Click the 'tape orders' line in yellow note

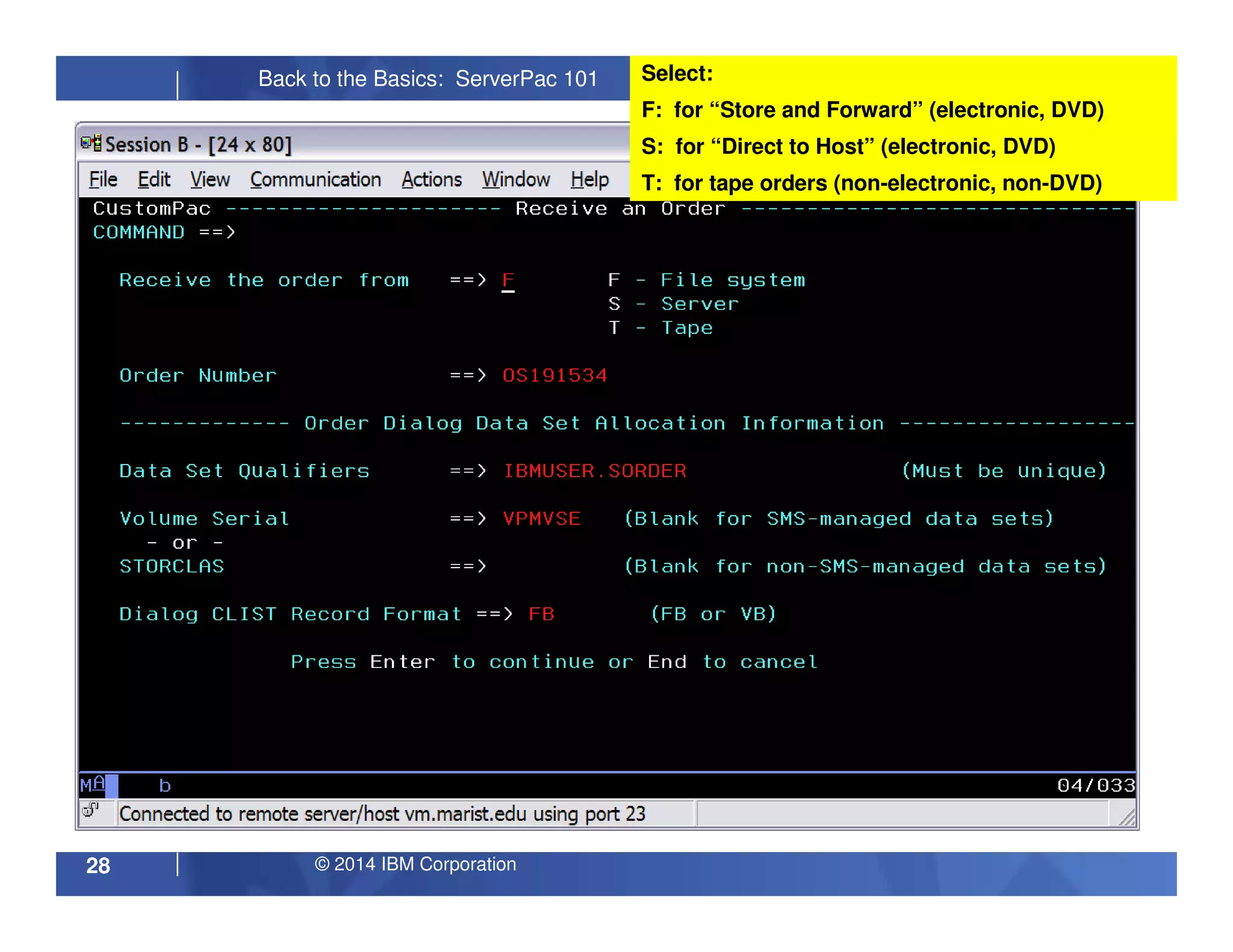coord(872,183)
